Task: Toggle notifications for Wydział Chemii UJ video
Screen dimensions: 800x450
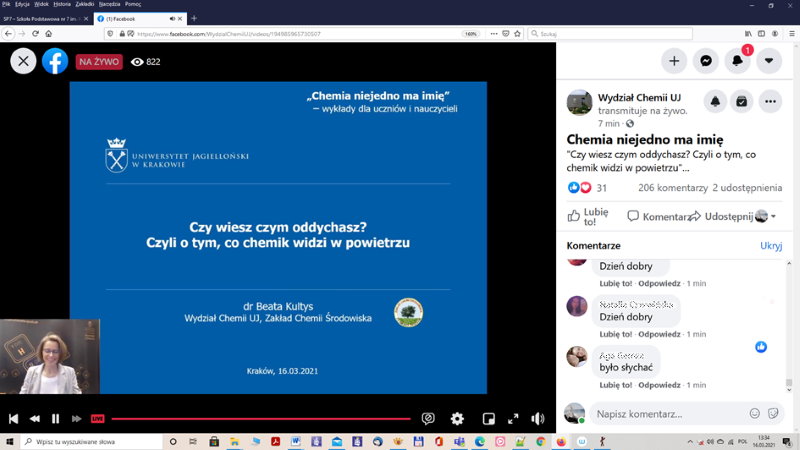Action: point(715,102)
